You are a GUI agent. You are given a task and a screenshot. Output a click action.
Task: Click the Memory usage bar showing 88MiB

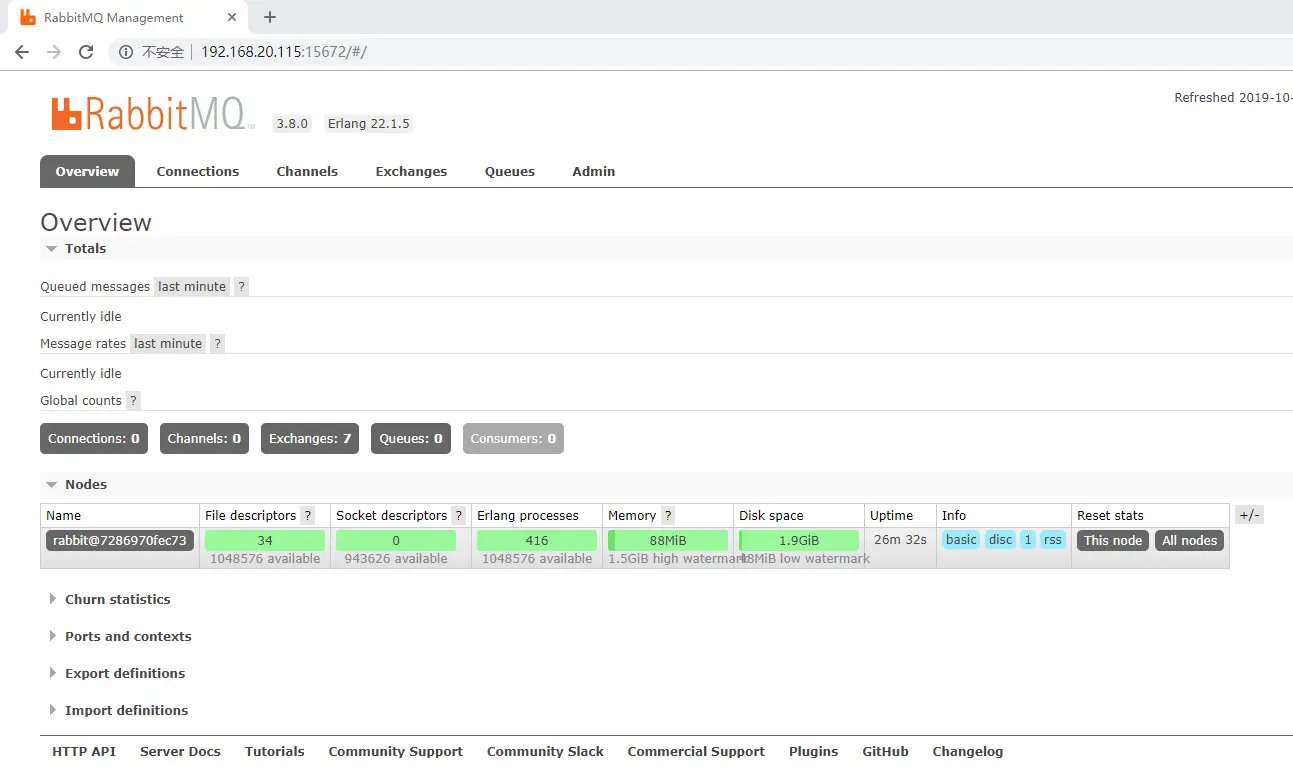668,541
